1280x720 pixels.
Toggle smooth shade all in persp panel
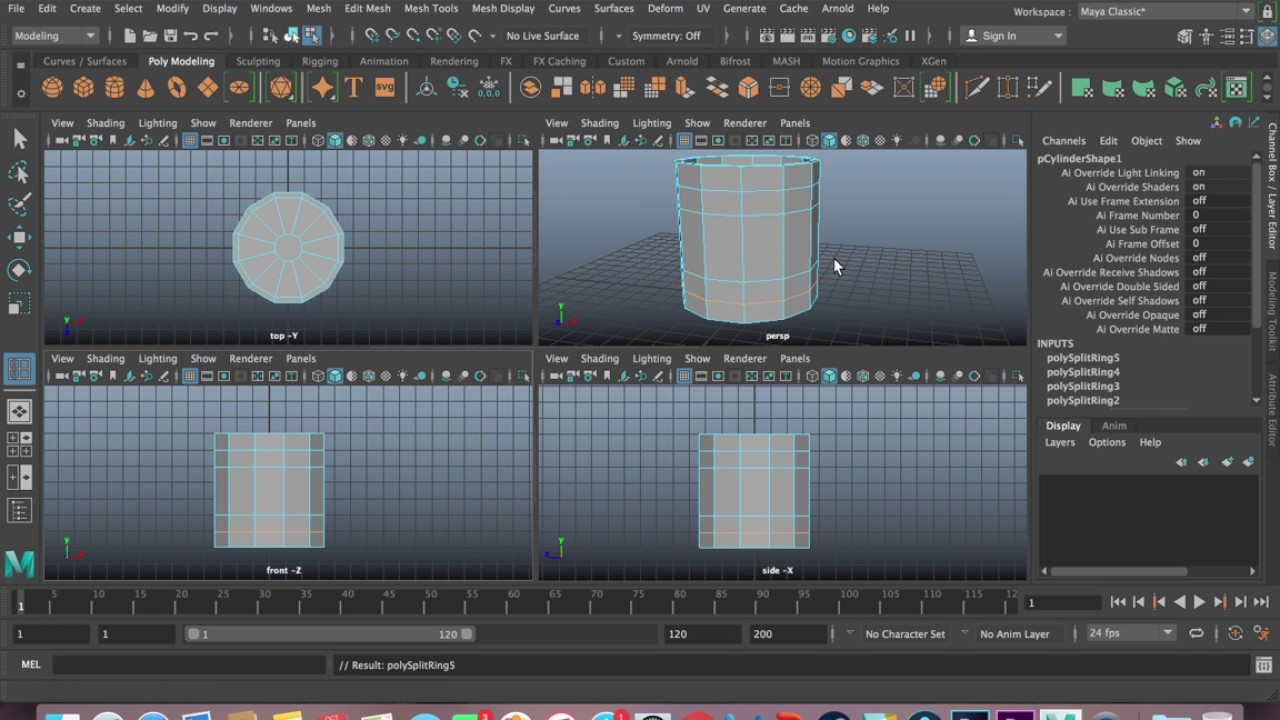coord(829,140)
